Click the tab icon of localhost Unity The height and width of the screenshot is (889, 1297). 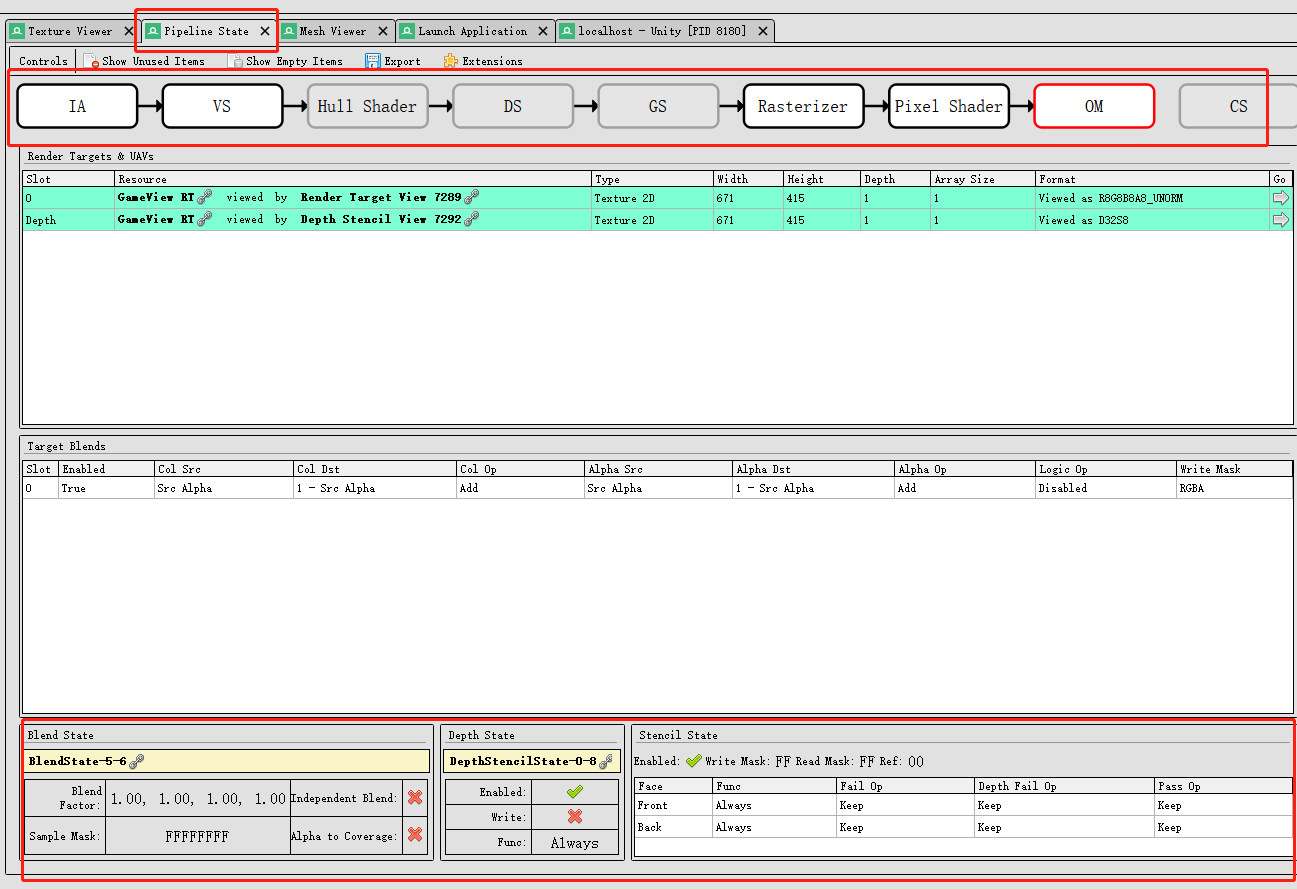(567, 31)
